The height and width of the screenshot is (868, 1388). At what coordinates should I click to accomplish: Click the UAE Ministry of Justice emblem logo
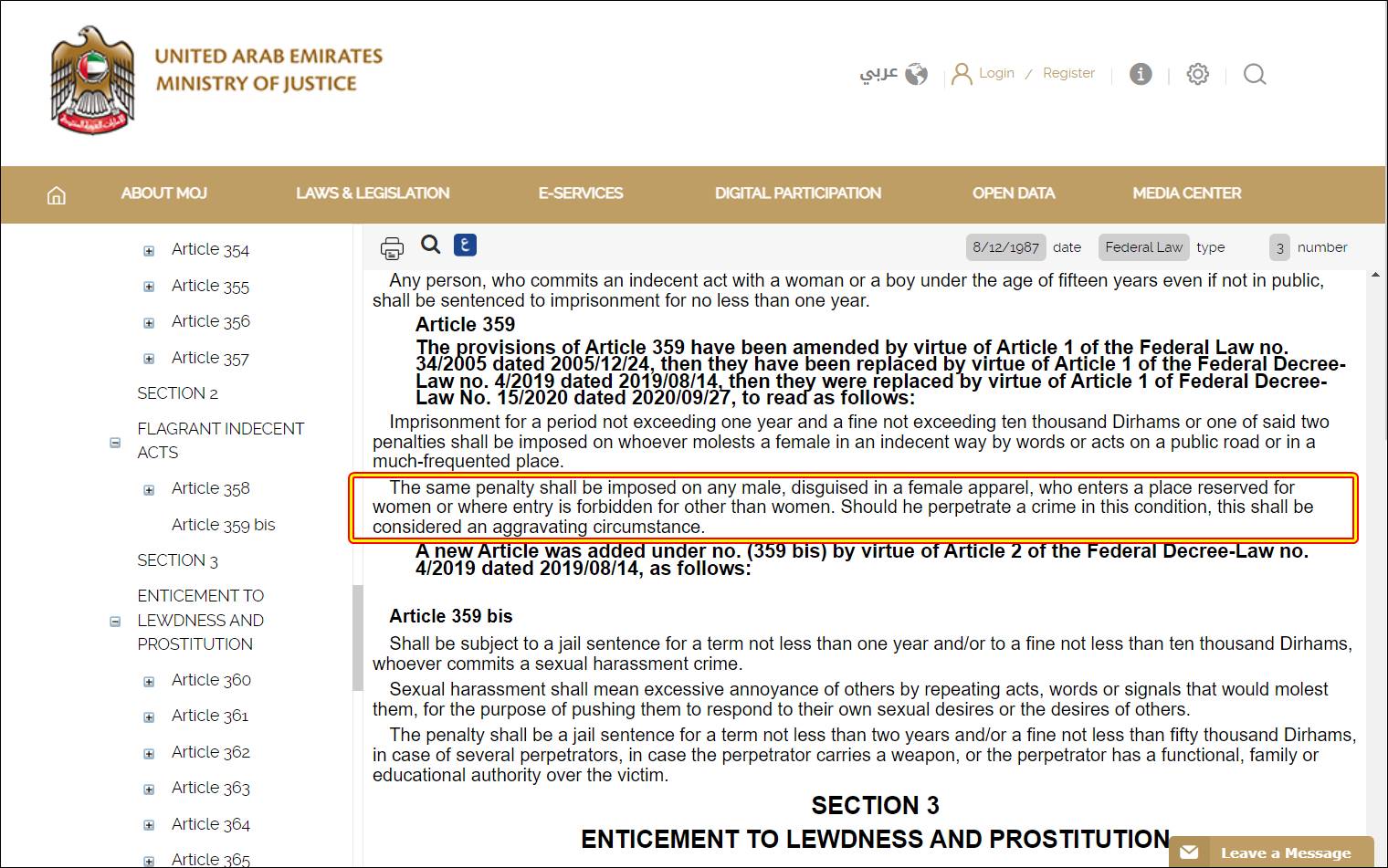(92, 80)
